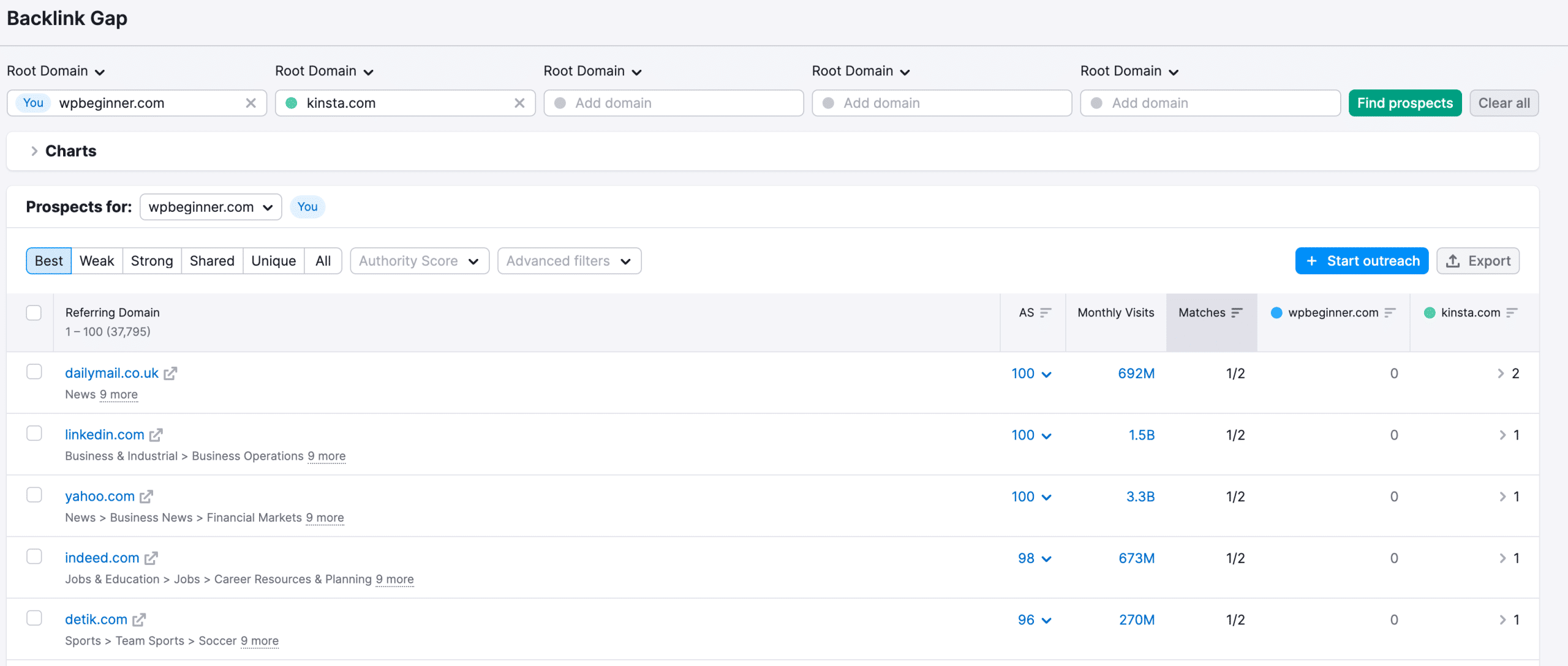Expand the Charts section
1568x666 pixels.
coord(64,151)
